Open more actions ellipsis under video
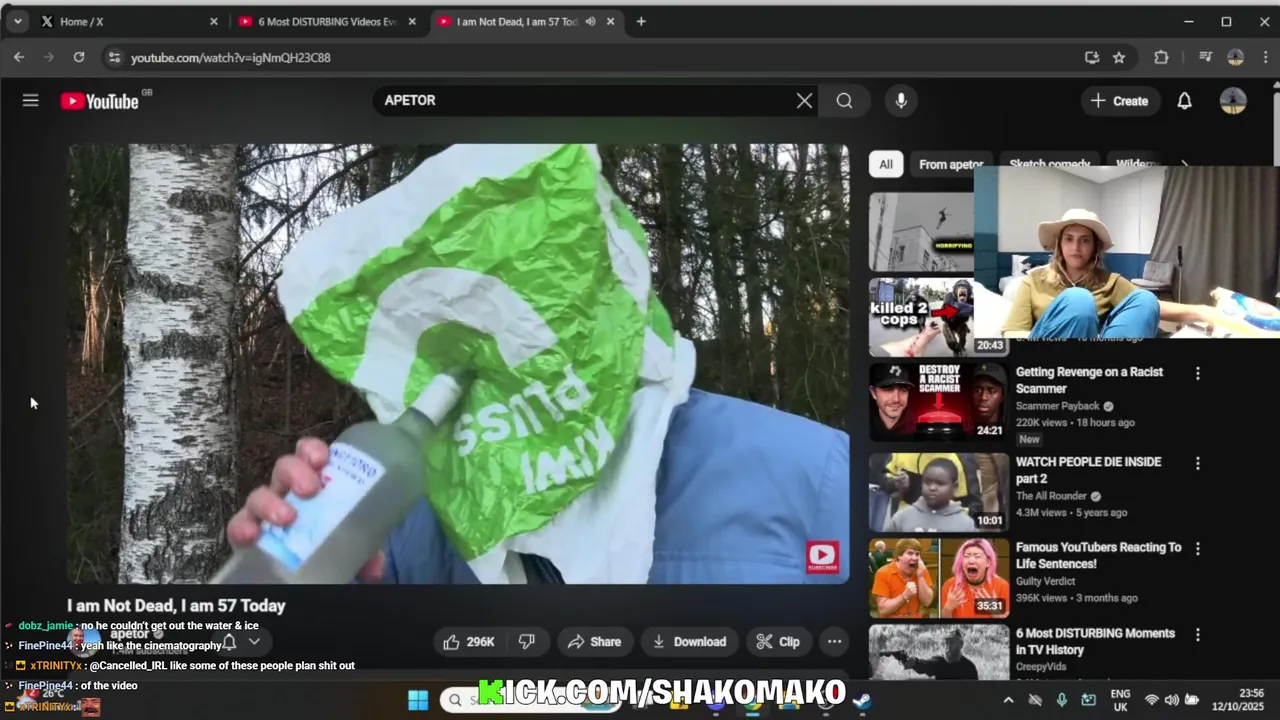This screenshot has height=720, width=1280. 834,642
